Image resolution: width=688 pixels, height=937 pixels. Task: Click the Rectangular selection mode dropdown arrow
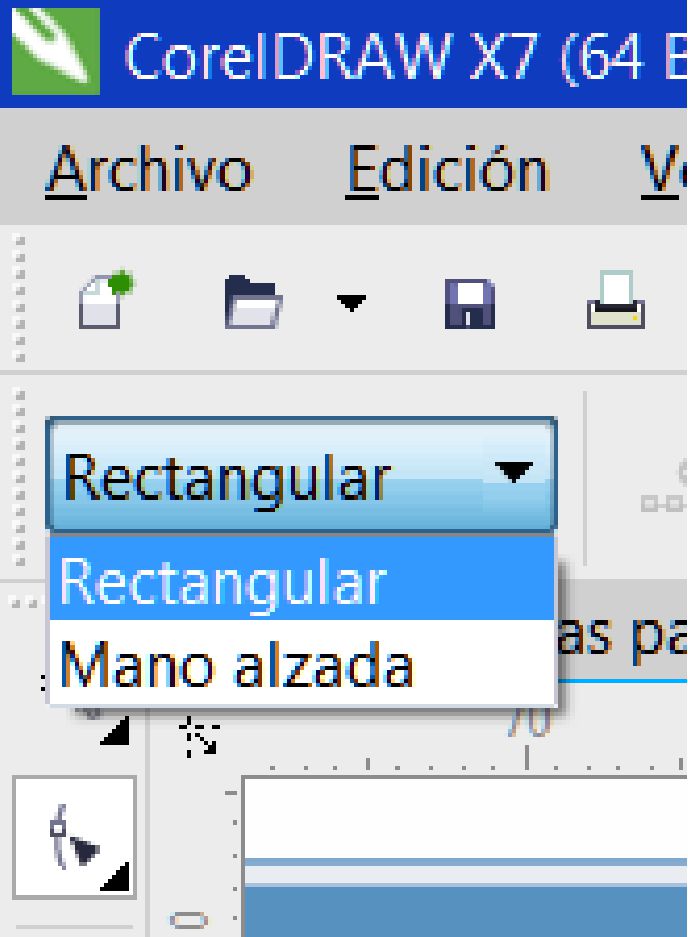pyautogui.click(x=516, y=474)
